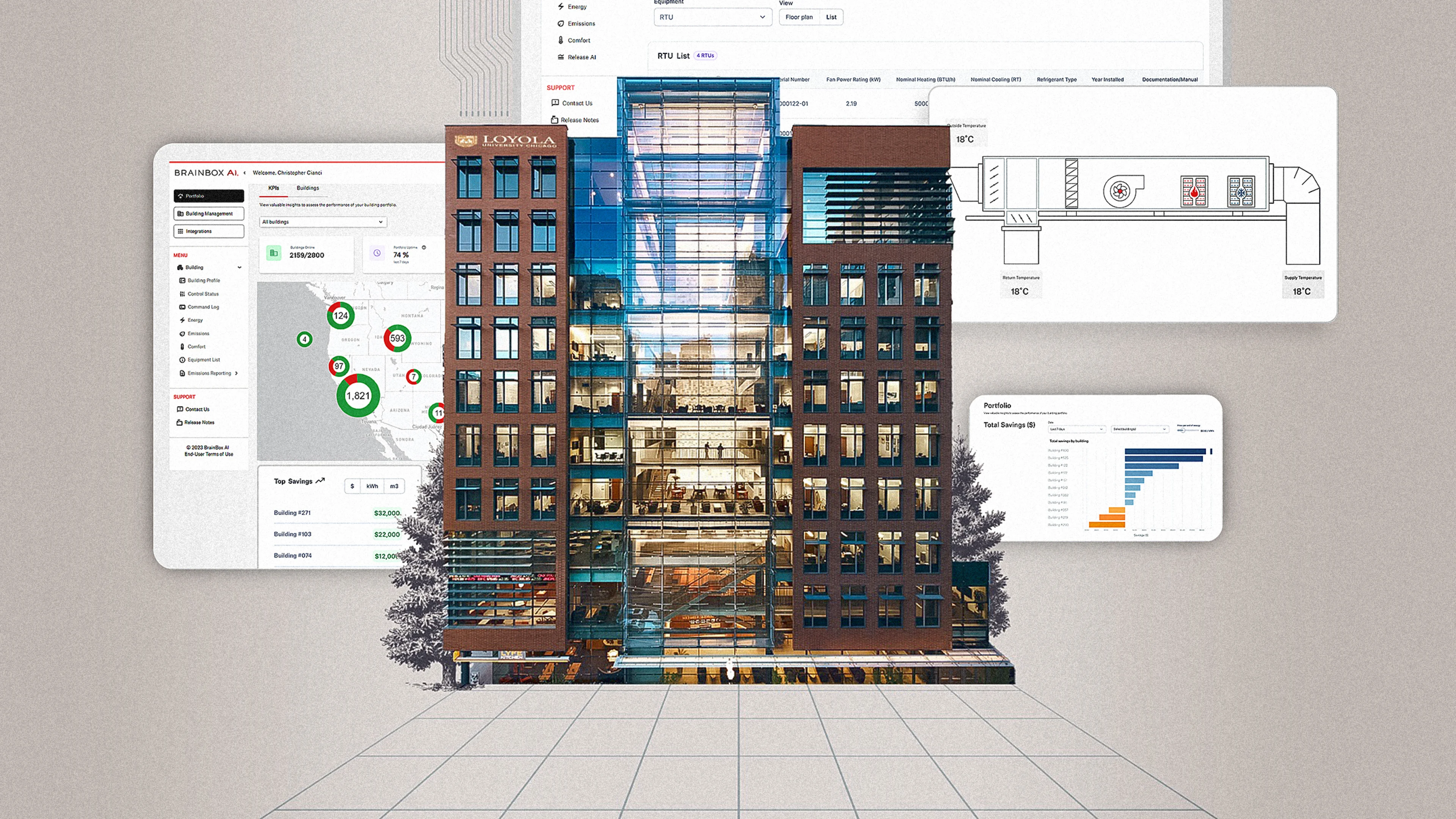This screenshot has height=819, width=1456.
Task: Select the Portfolio icon in the sidebar
Action: pos(181,197)
